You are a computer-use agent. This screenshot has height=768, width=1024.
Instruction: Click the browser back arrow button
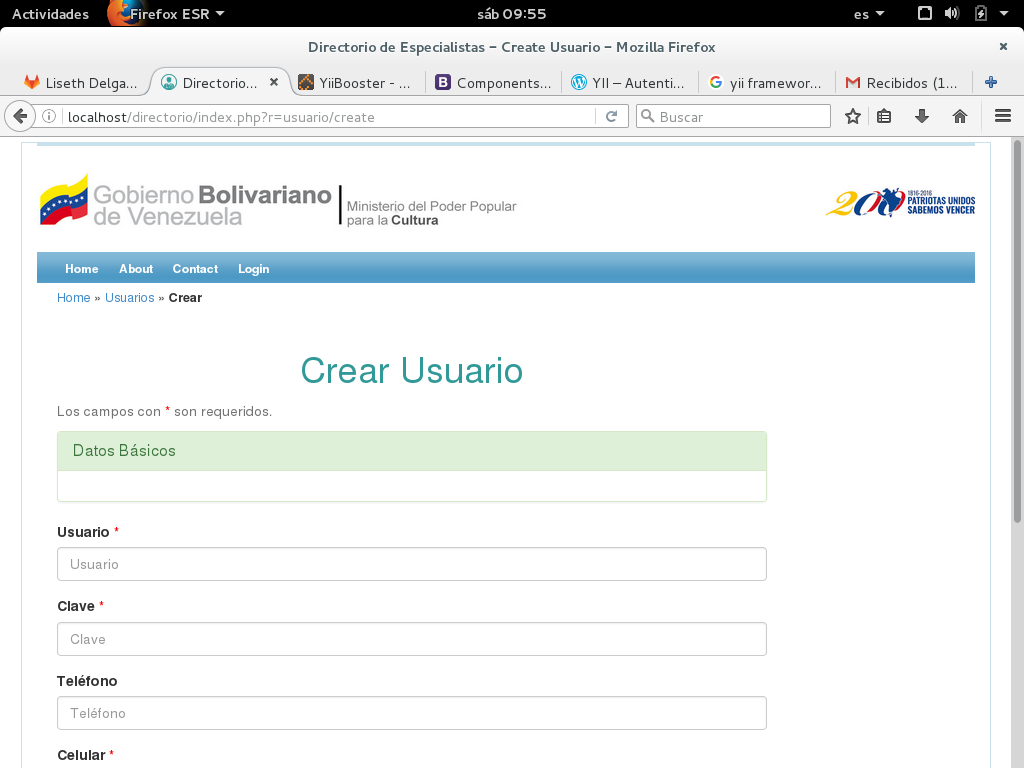[x=19, y=117]
